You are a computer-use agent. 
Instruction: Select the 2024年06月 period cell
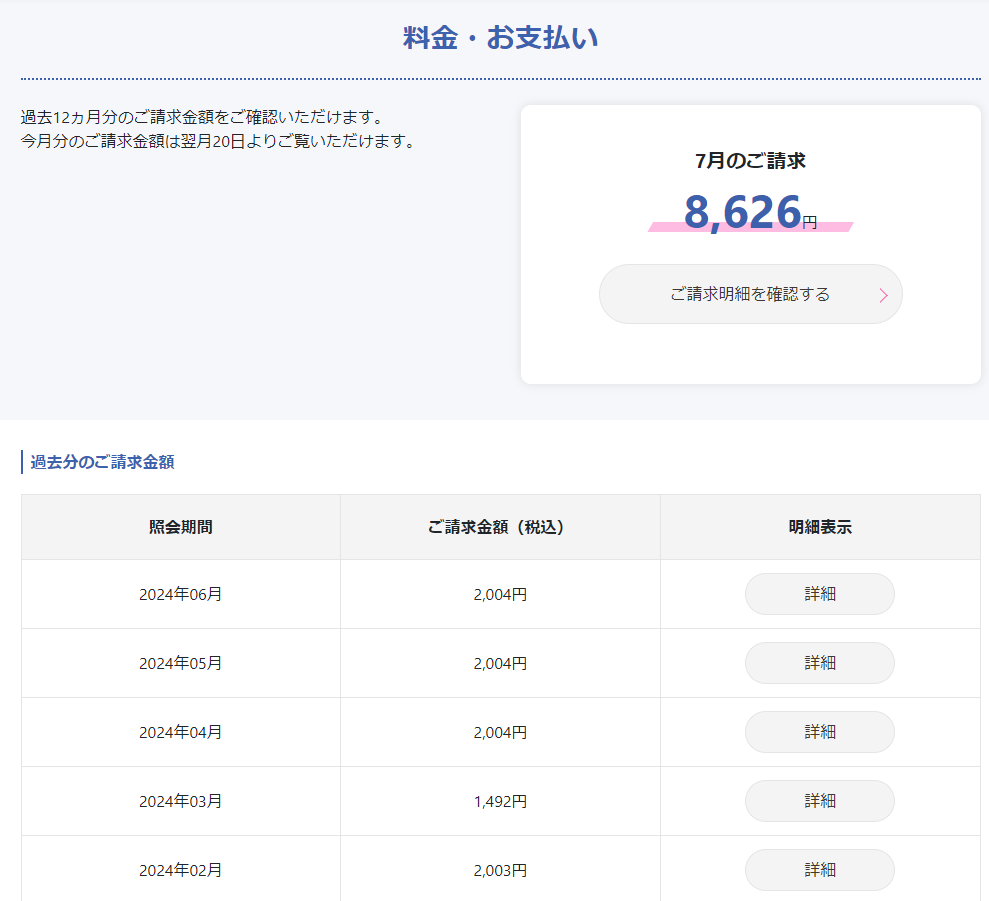tap(181, 594)
